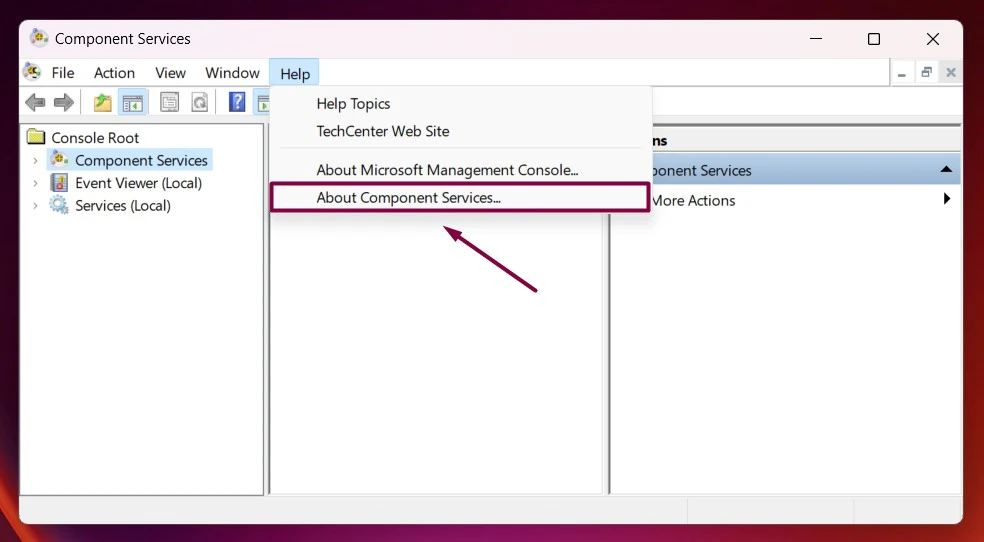Select Component Services tree label
Viewport: 984px width, 542px height.
pos(141,161)
